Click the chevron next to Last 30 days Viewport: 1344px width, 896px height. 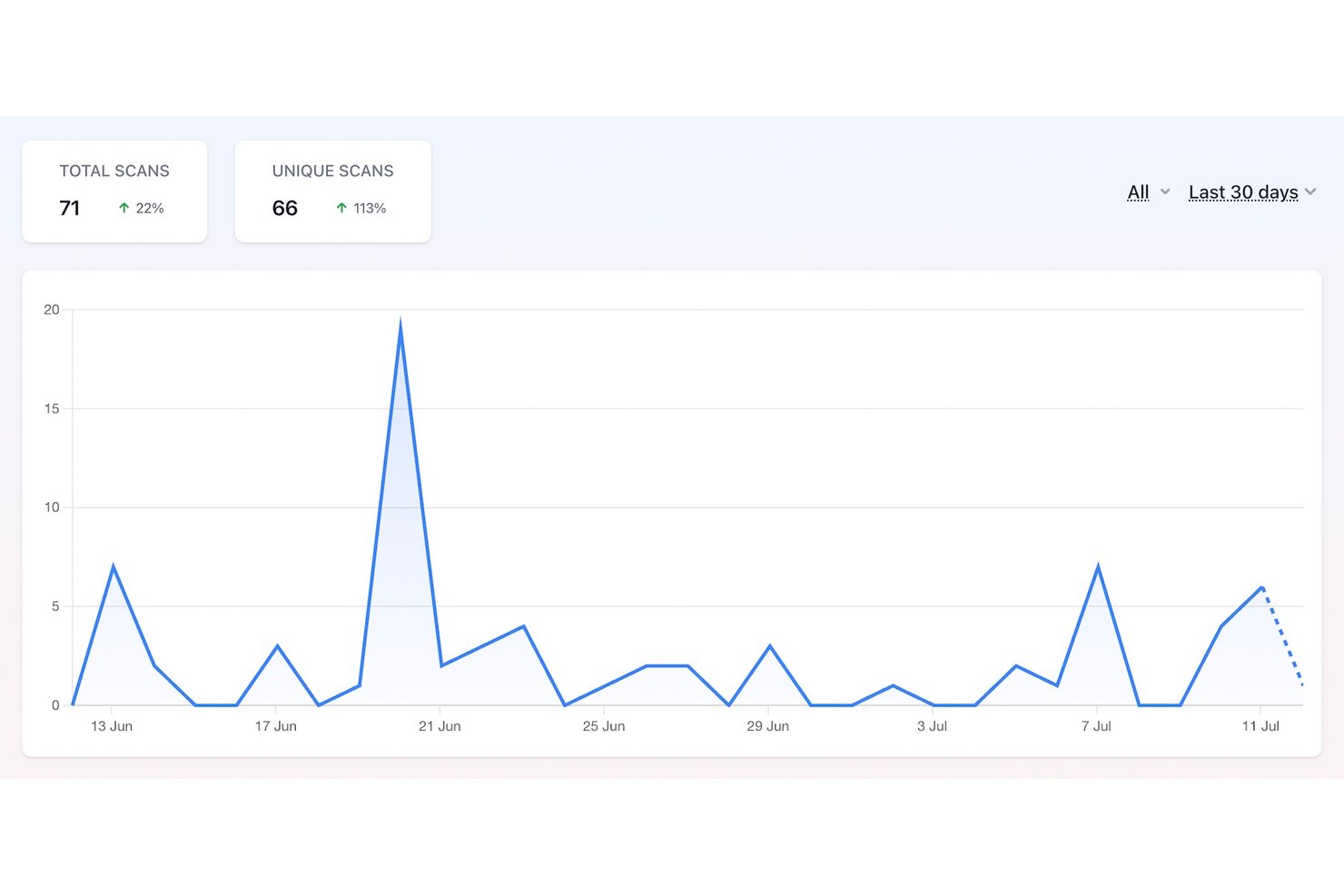[x=1310, y=192]
